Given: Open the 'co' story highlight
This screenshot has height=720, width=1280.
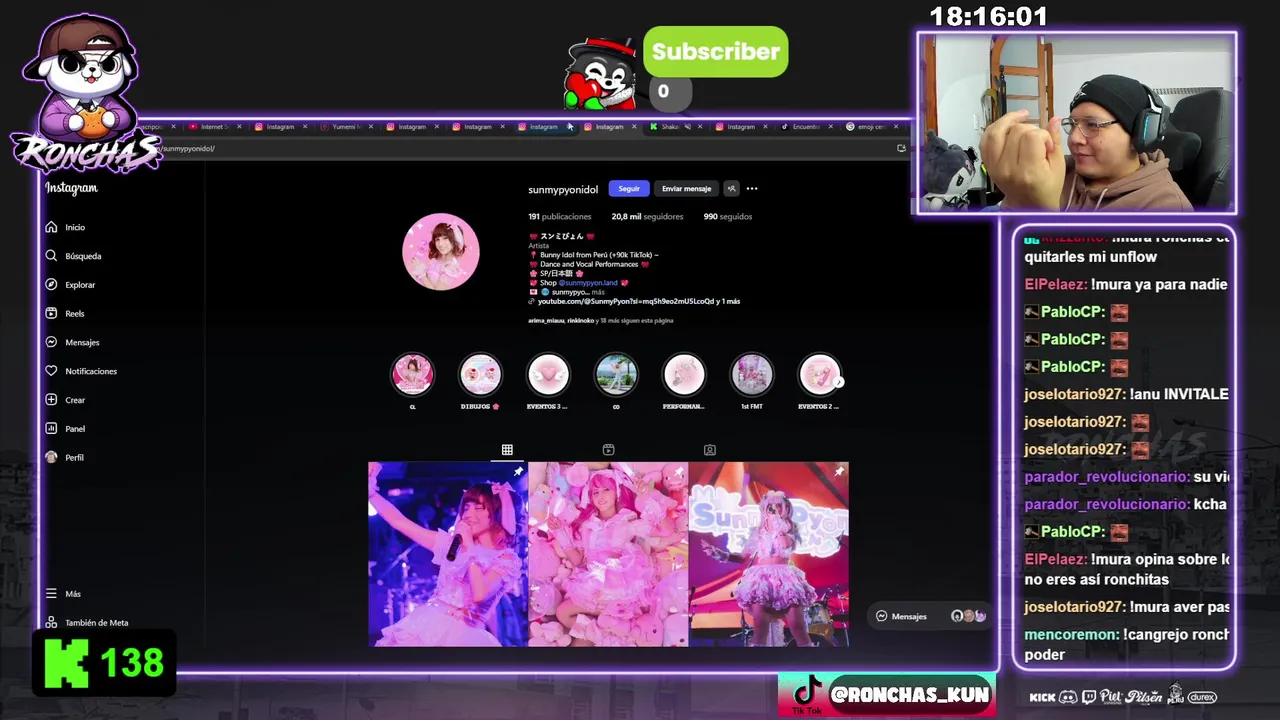Looking at the screenshot, I should [x=616, y=375].
